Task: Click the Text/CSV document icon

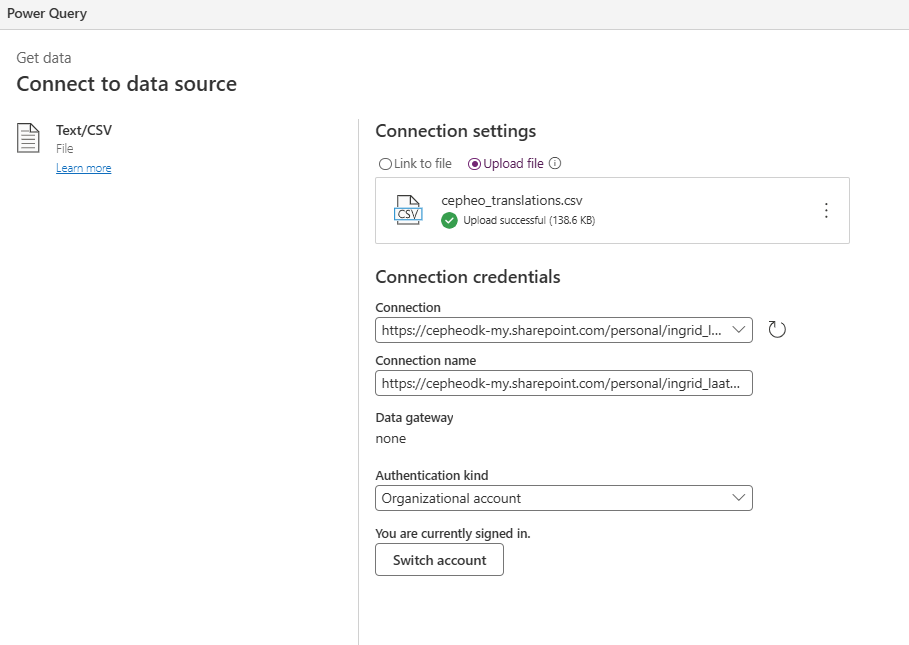Action: [29, 138]
